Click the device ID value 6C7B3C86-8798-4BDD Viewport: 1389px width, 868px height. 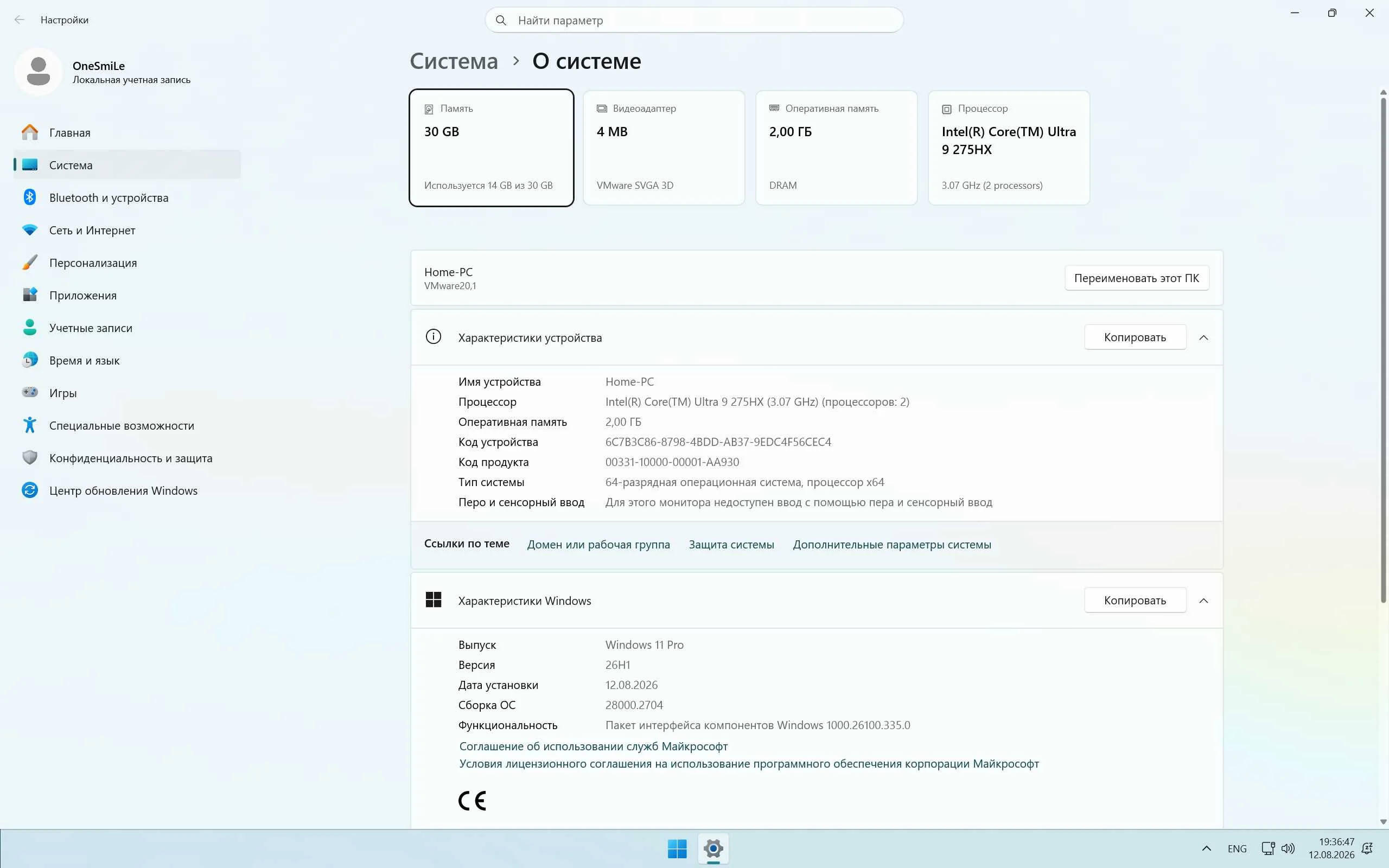(718, 442)
